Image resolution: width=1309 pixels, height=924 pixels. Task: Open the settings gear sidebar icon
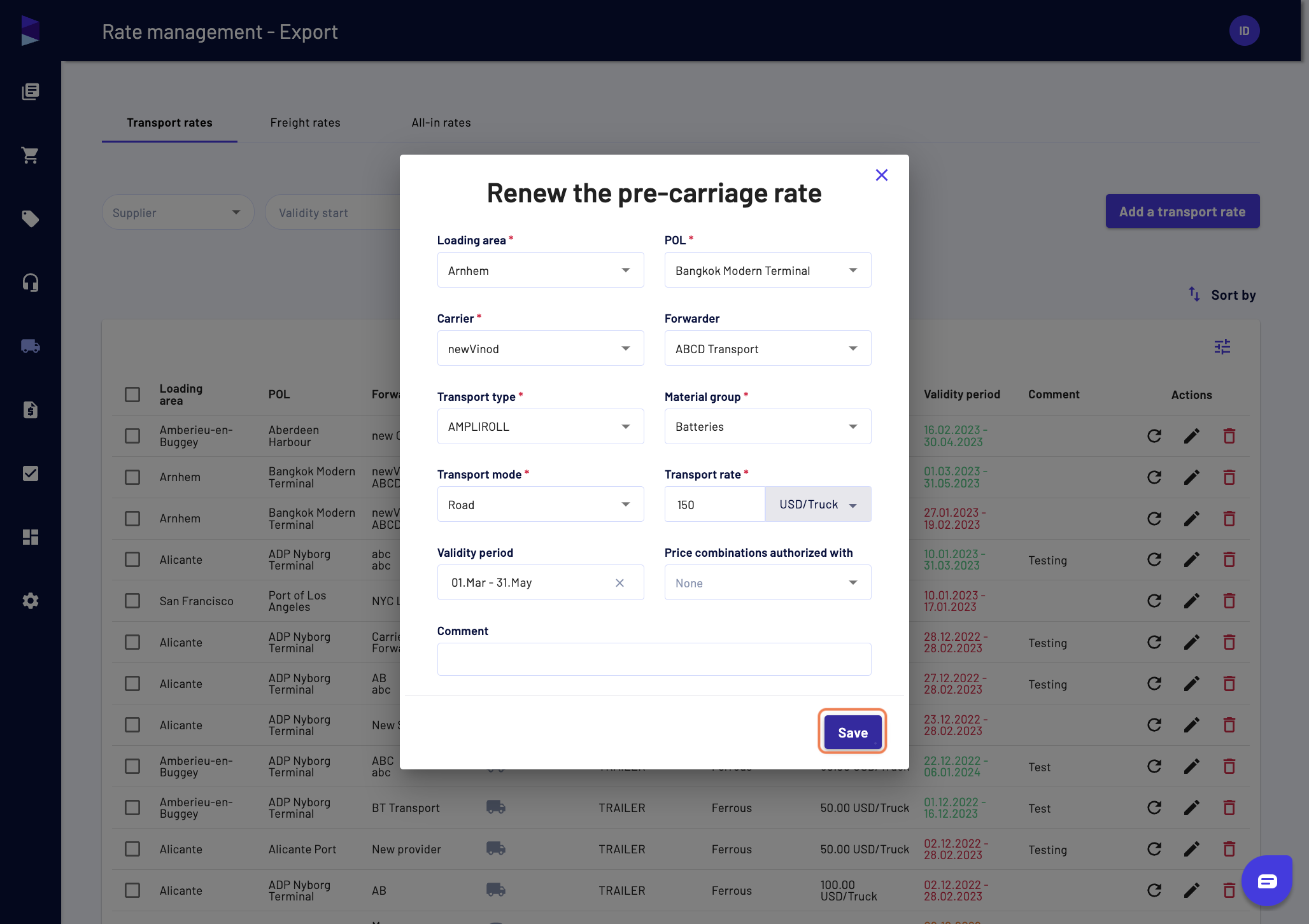coord(30,601)
